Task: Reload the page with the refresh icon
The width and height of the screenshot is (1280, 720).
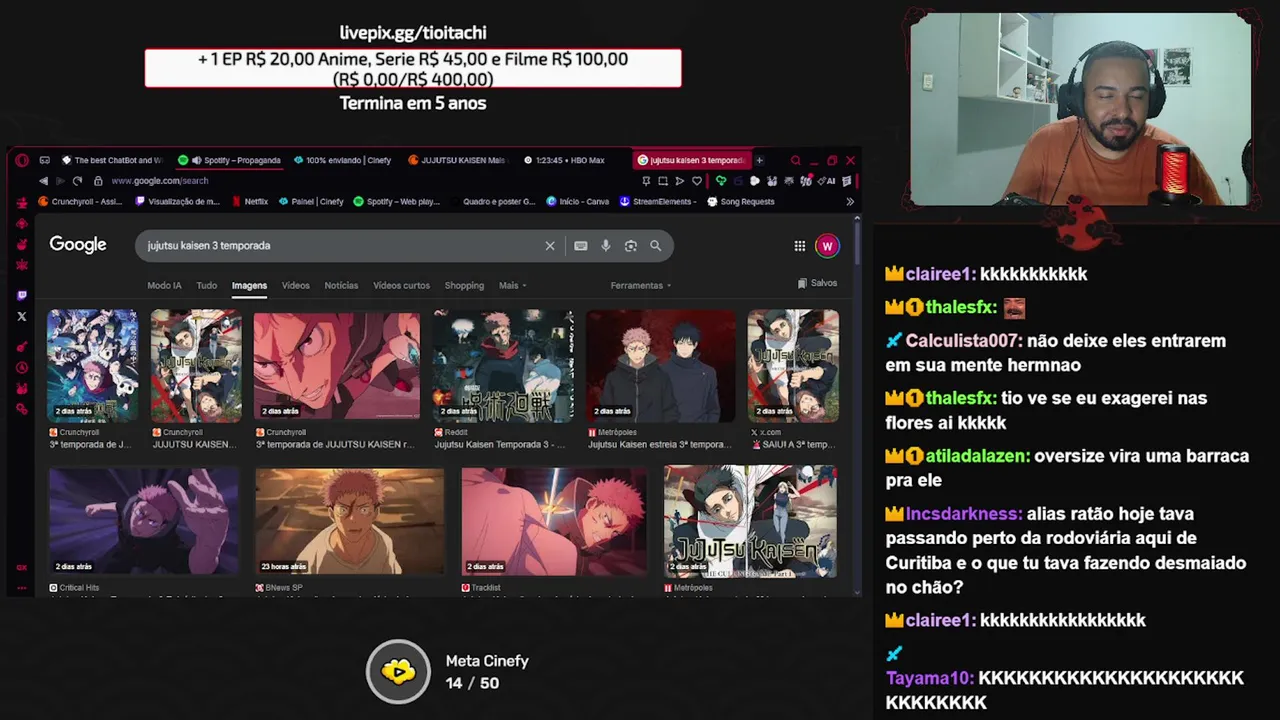Action: tap(77, 181)
